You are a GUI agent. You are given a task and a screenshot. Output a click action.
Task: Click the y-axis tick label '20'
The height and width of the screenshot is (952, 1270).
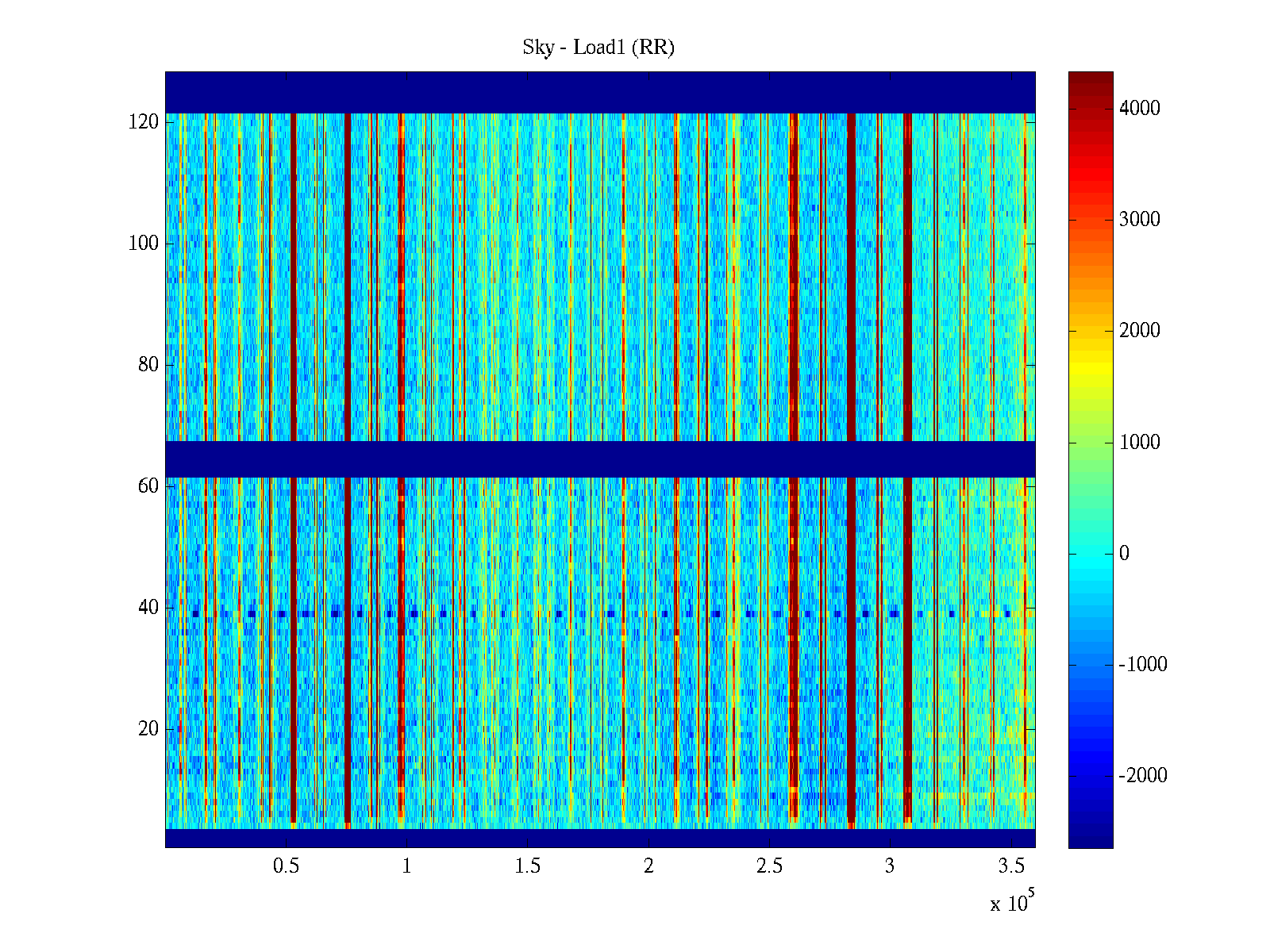tap(148, 729)
